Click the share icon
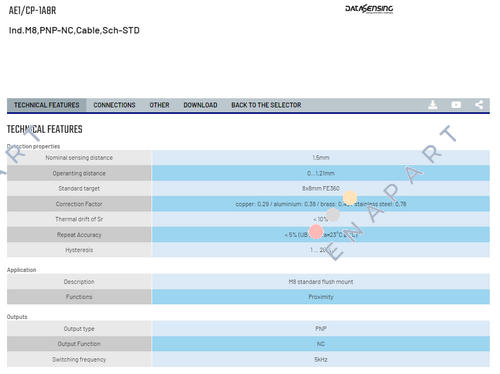 click(x=479, y=105)
